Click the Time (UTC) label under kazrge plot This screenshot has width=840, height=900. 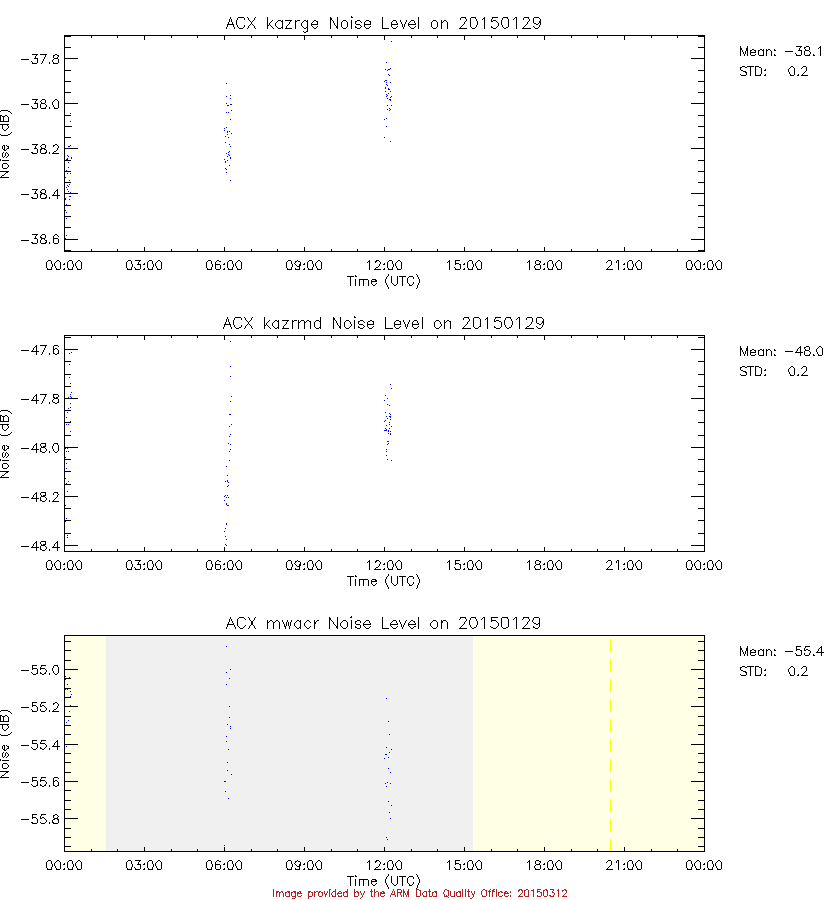[x=384, y=281]
